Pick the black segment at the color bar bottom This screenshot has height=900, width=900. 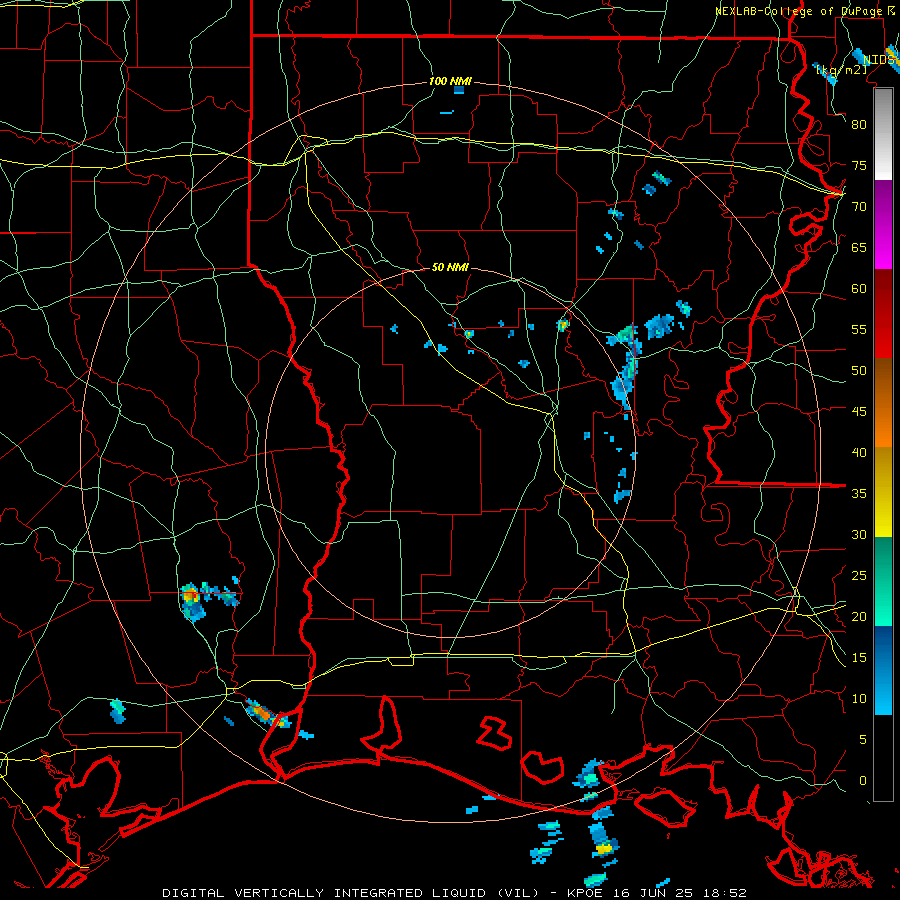883,758
